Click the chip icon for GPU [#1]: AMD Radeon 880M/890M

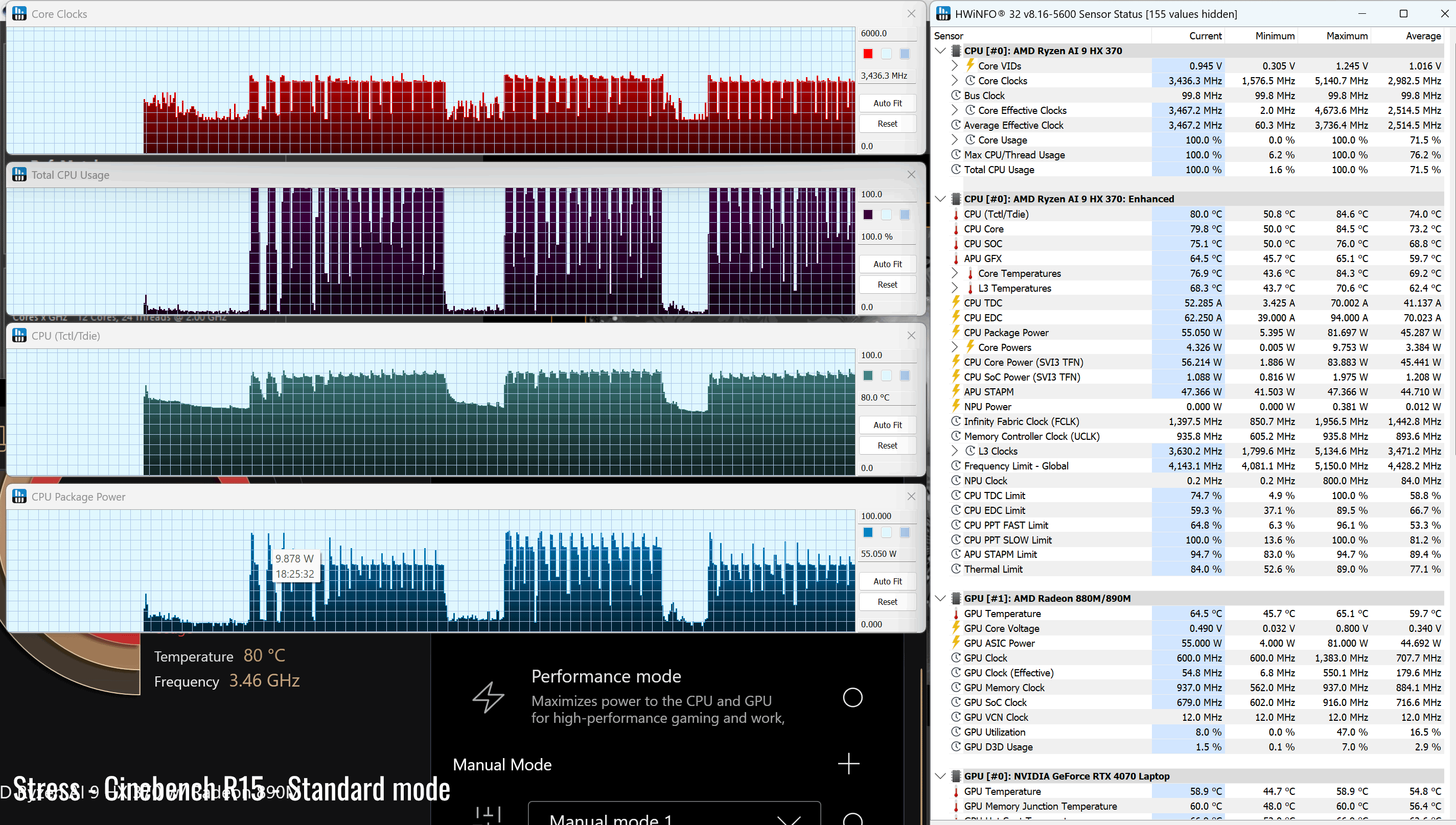point(956,598)
